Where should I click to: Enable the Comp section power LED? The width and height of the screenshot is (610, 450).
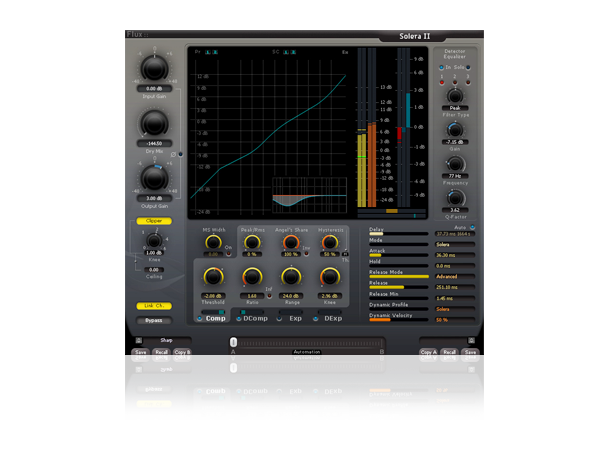tap(200, 319)
